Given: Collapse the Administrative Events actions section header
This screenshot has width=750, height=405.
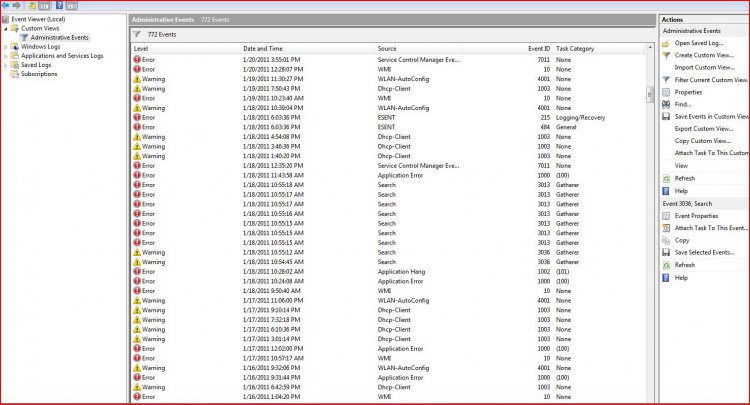Looking at the screenshot, I should 705,31.
